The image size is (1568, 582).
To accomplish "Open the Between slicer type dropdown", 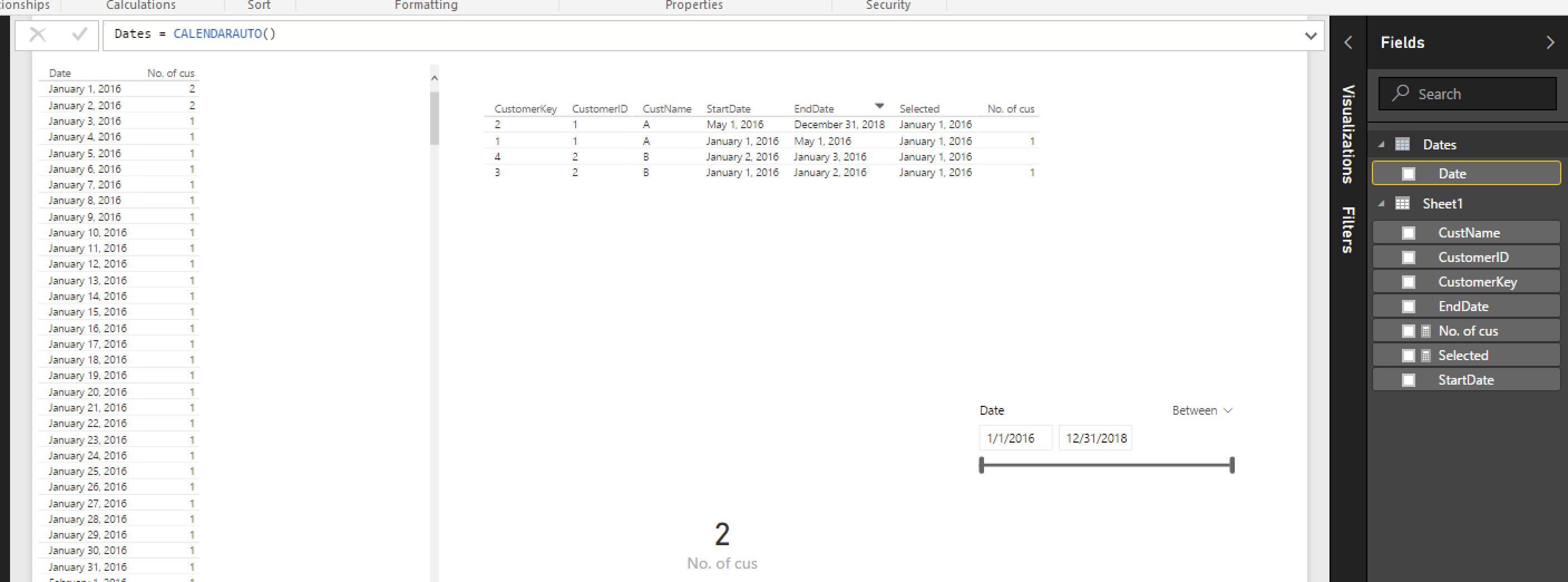I will tap(1202, 410).
